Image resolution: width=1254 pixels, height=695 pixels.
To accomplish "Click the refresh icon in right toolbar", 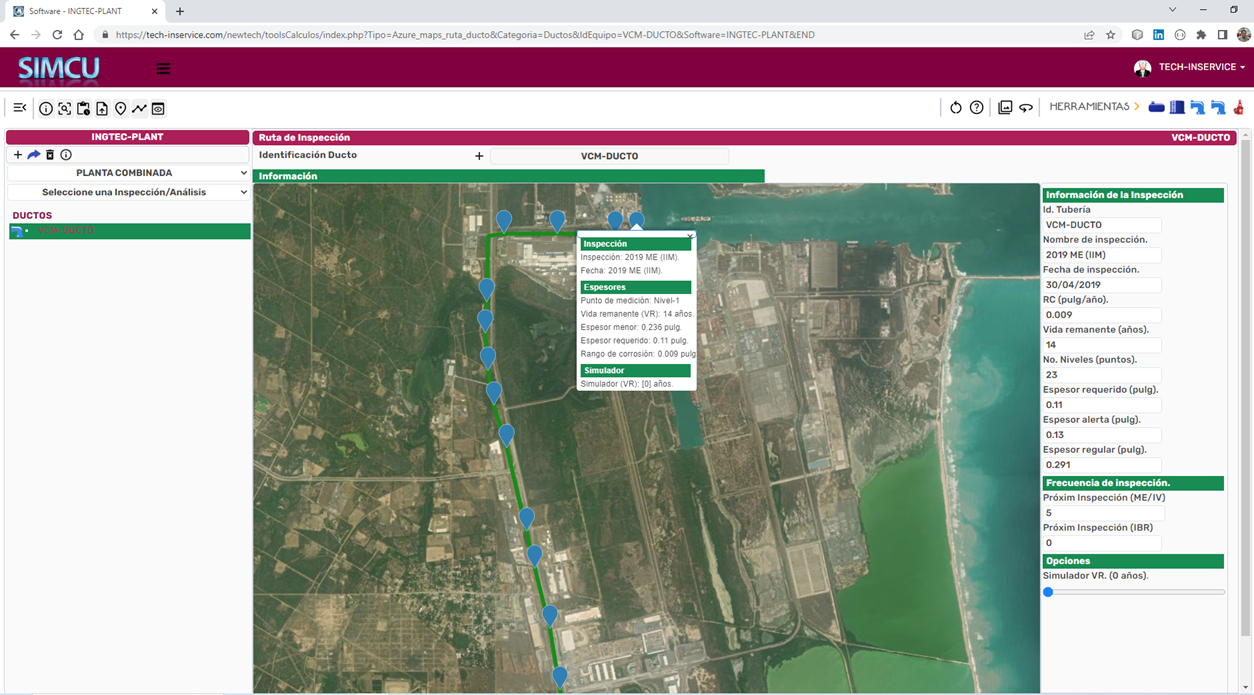I will [955, 108].
